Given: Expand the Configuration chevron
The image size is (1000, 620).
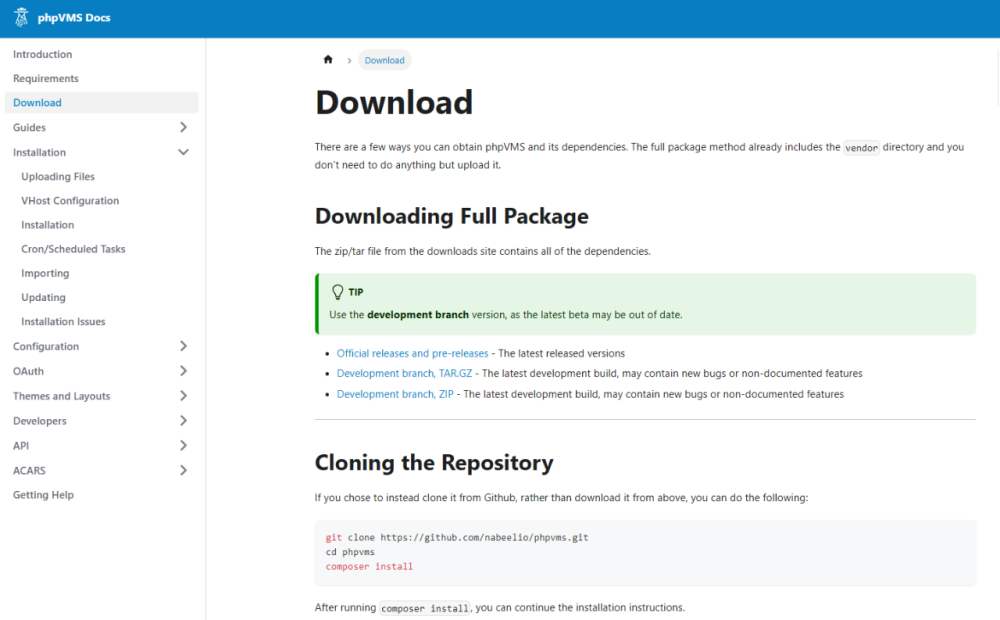Looking at the screenshot, I should coord(183,347).
